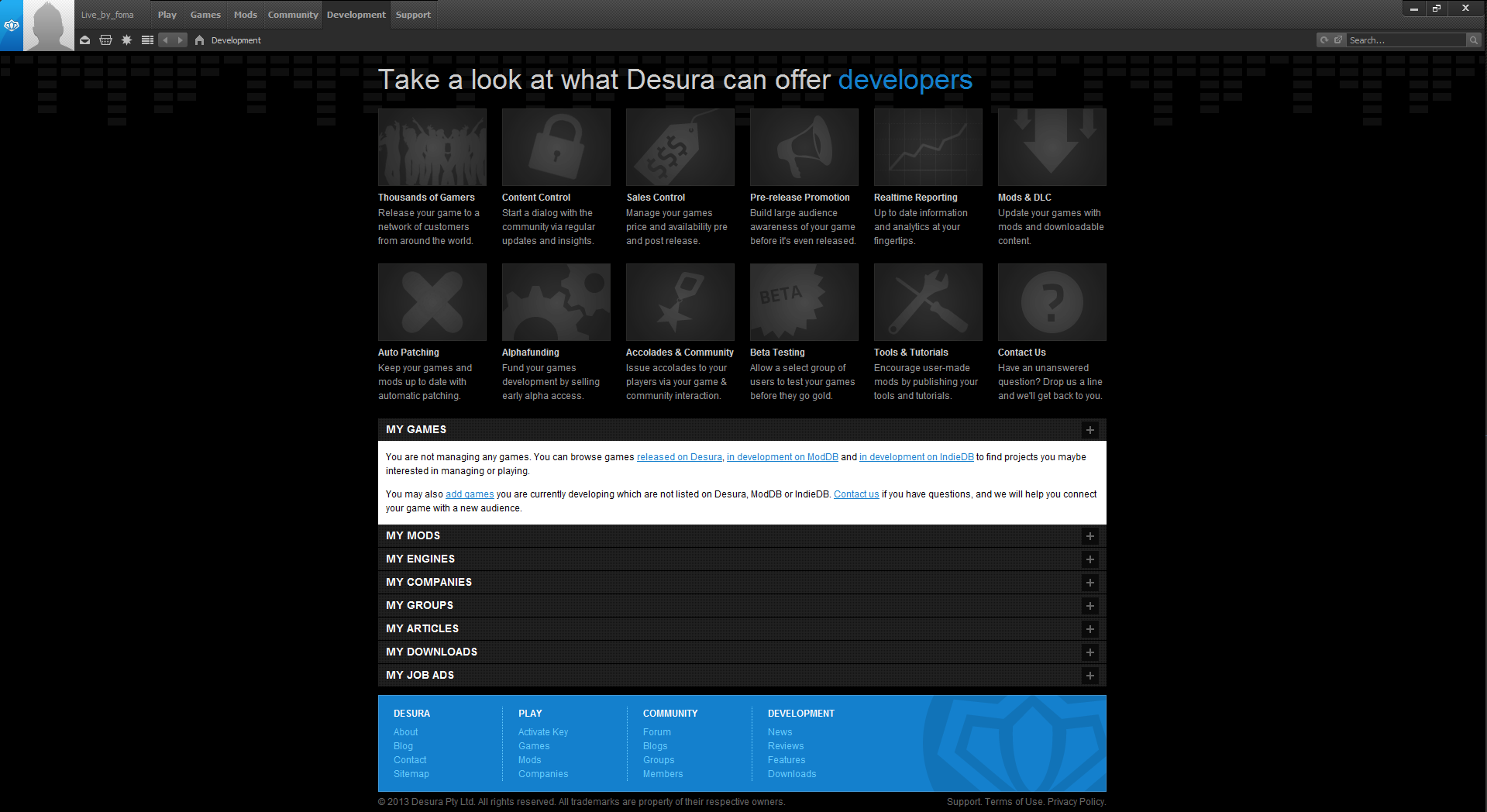Viewport: 1487px width, 812px height.
Task: Open Auto Patching bandage icon
Action: tap(432, 302)
